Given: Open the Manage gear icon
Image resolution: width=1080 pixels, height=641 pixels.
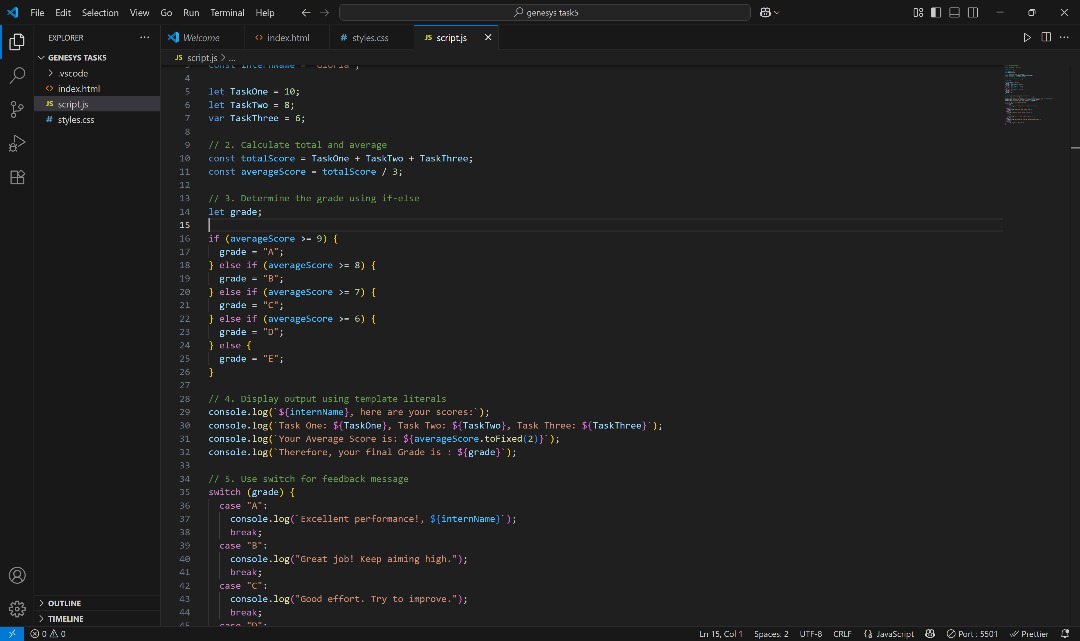Looking at the screenshot, I should [17, 609].
